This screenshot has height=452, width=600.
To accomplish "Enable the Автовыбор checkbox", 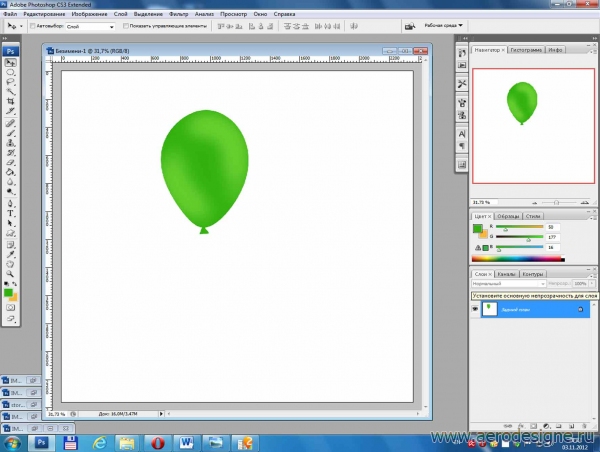I will pyautogui.click(x=32, y=26).
